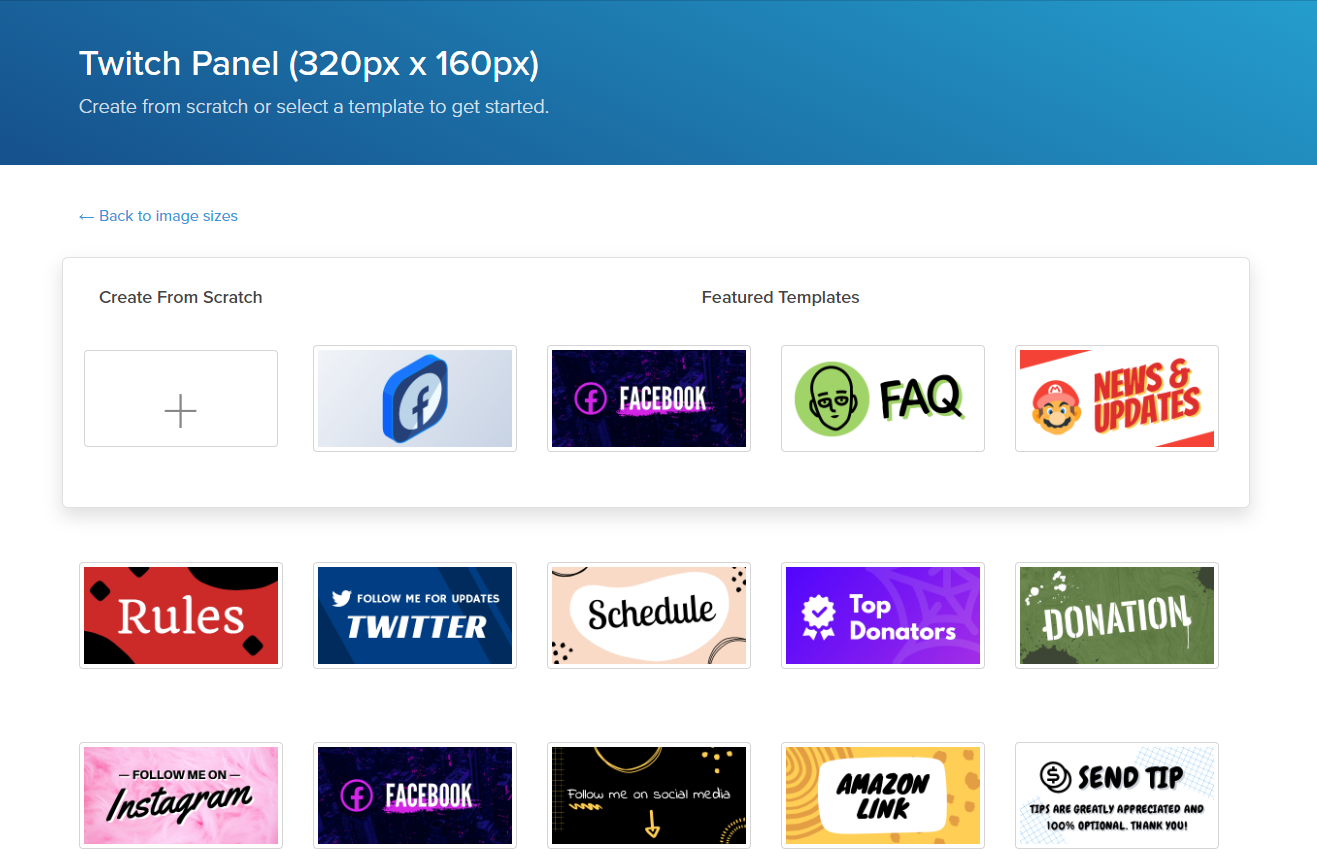Image resolution: width=1317 pixels, height=865 pixels.
Task: Click the green face illustration on FAQ template
Action: tap(831, 398)
